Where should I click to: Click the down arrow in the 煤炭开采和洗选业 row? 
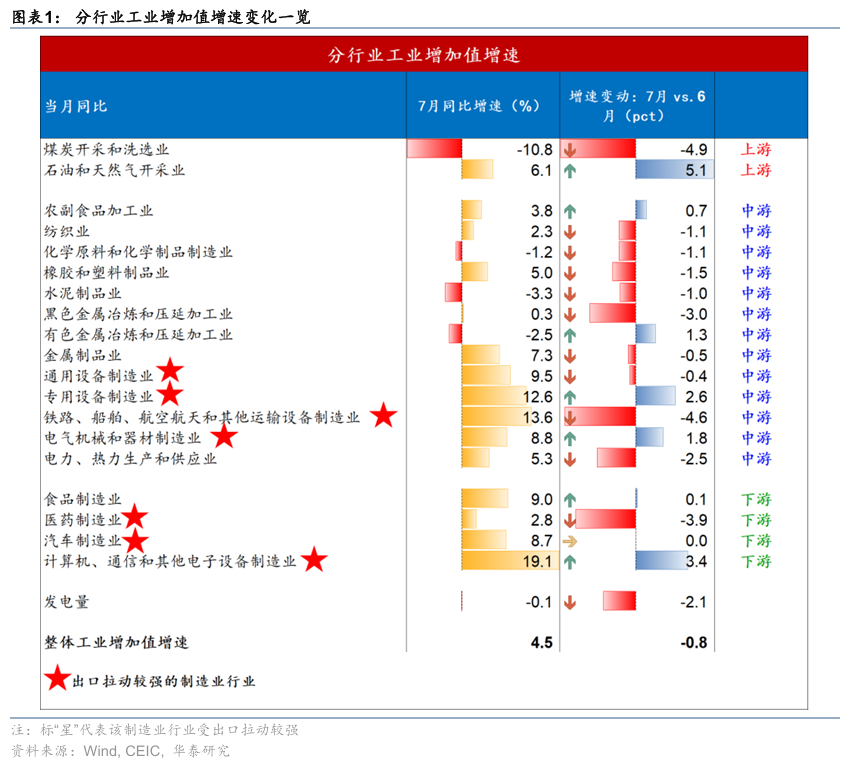569,150
